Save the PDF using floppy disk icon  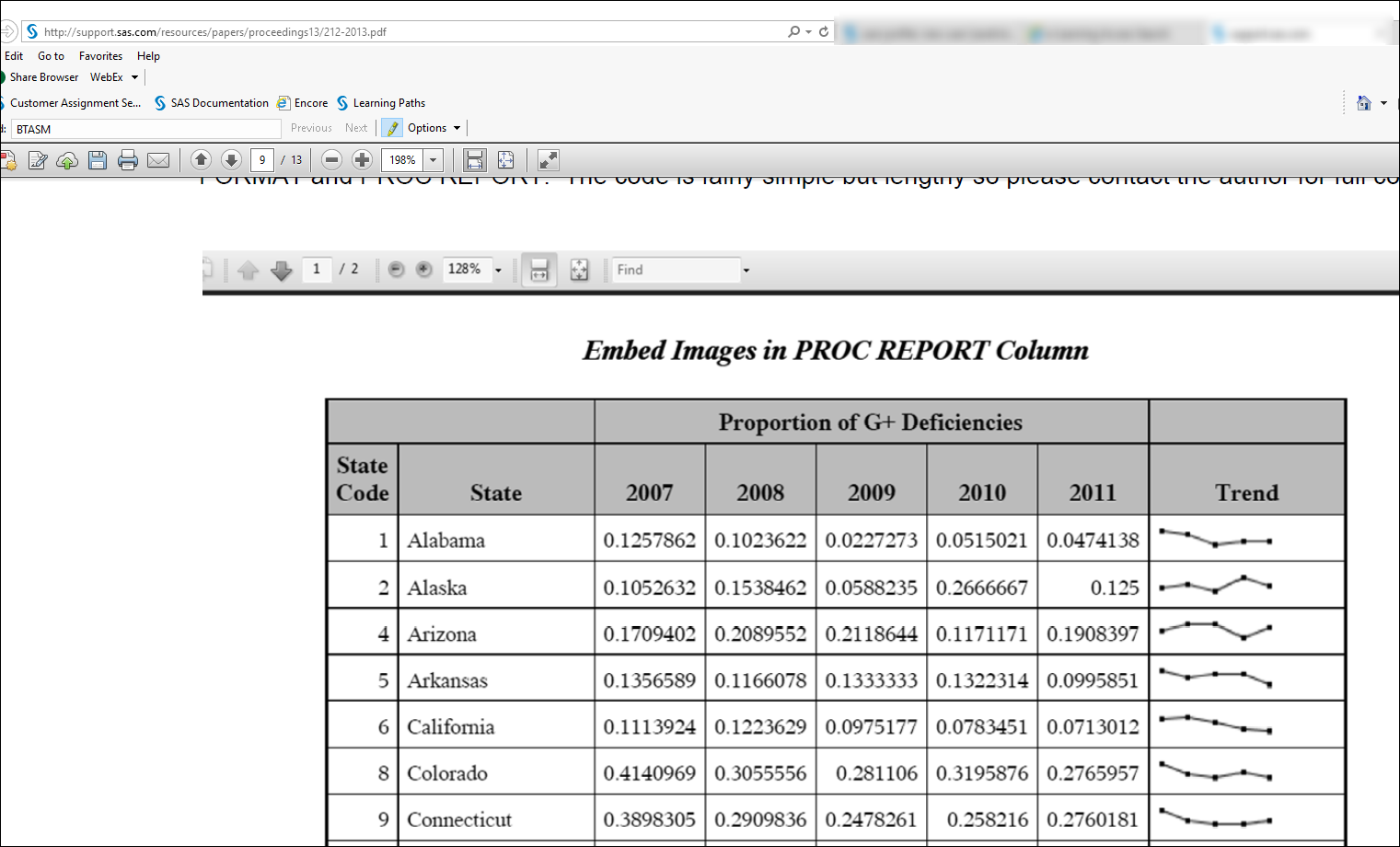98,160
